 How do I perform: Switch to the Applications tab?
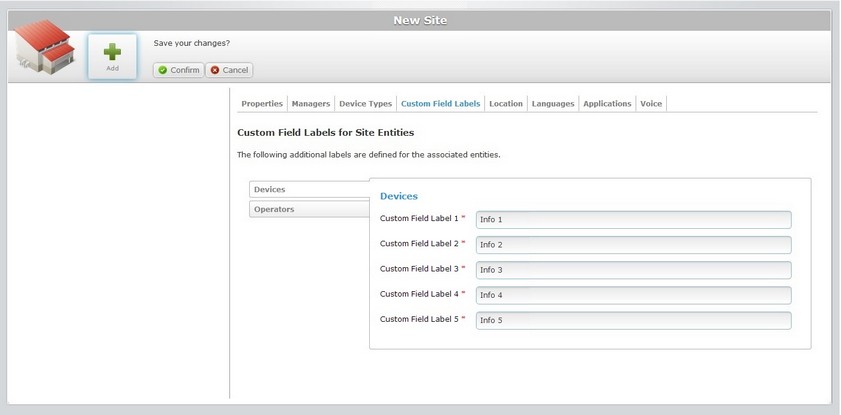tap(607, 104)
